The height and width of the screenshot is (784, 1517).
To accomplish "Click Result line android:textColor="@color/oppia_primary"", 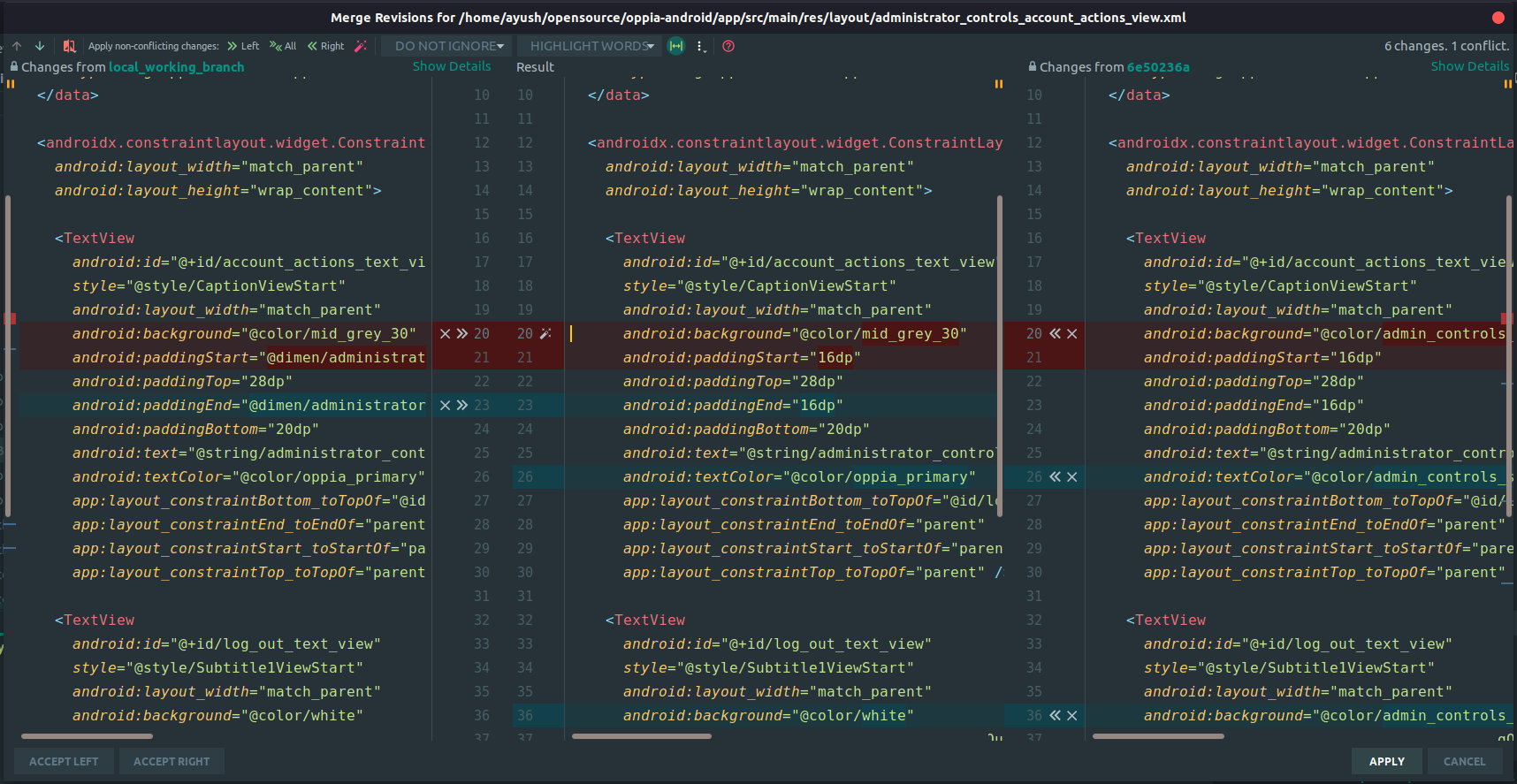I will [799, 476].
